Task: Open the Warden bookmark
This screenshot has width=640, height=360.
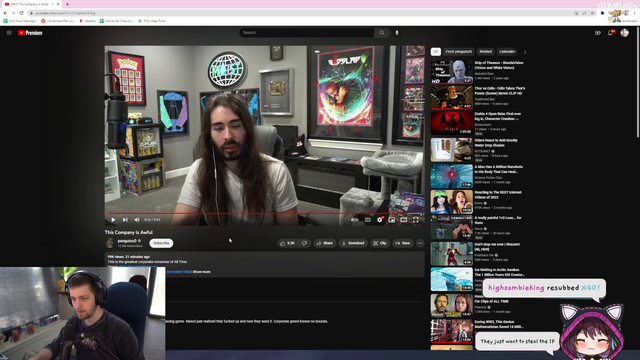Action: pos(87,21)
